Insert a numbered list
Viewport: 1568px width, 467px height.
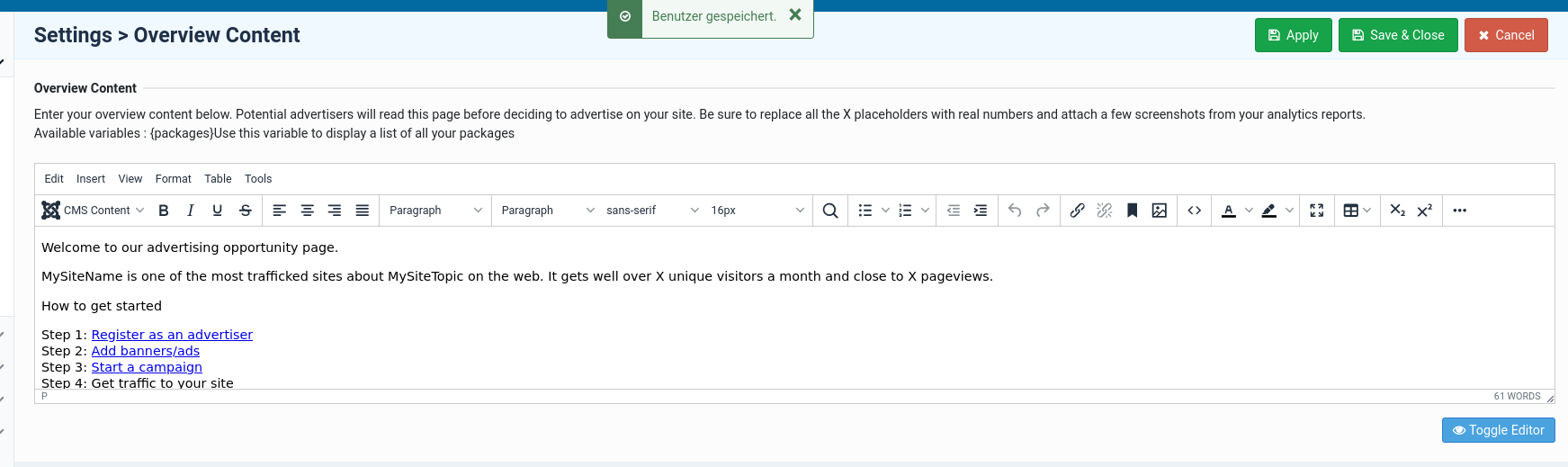(905, 211)
